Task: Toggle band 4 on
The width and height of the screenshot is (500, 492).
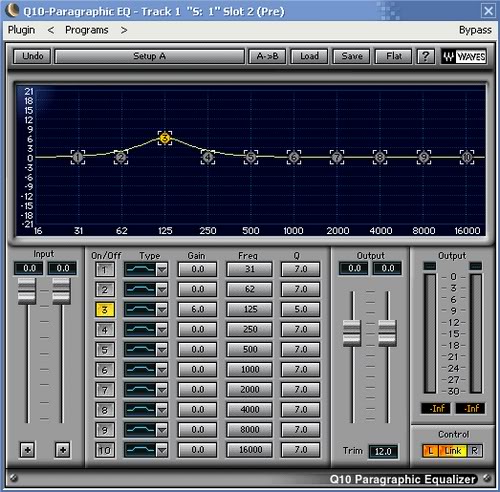Action: 105,330
